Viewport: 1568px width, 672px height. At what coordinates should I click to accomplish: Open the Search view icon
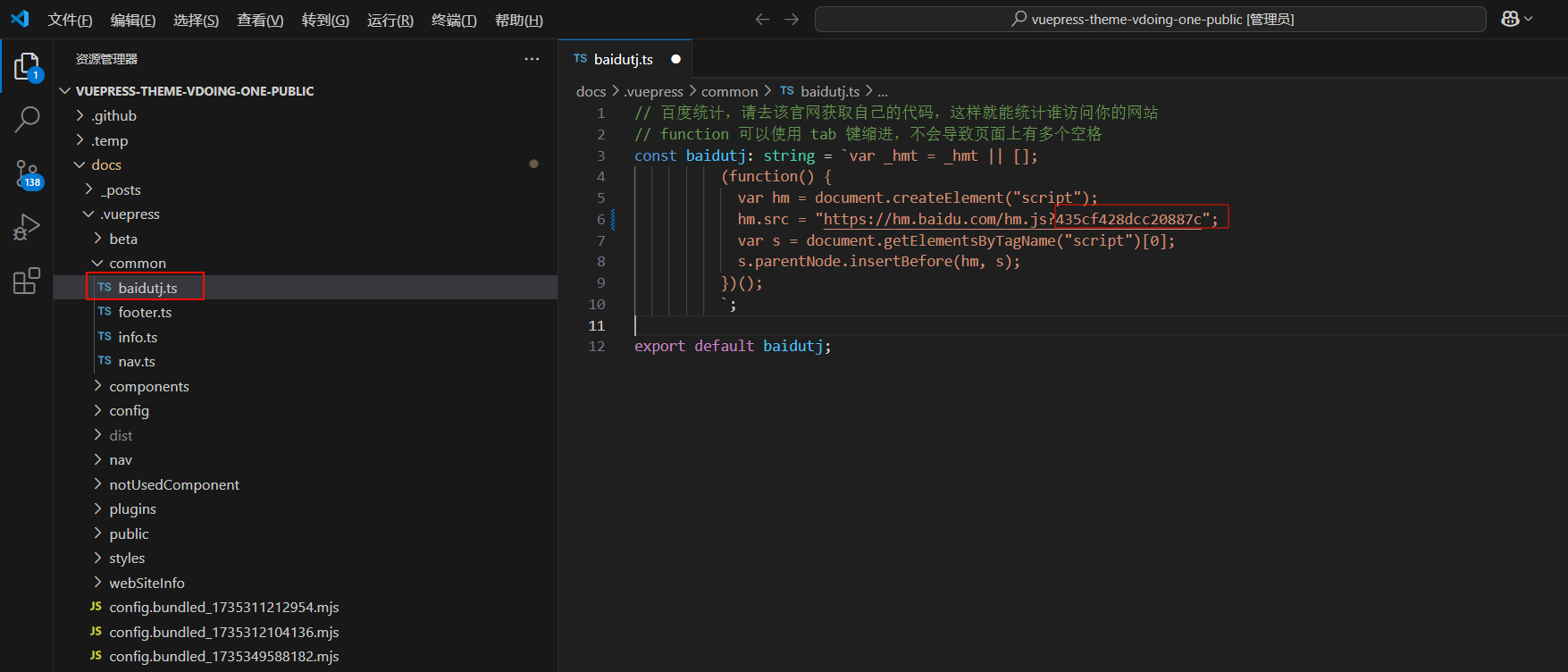[27, 119]
